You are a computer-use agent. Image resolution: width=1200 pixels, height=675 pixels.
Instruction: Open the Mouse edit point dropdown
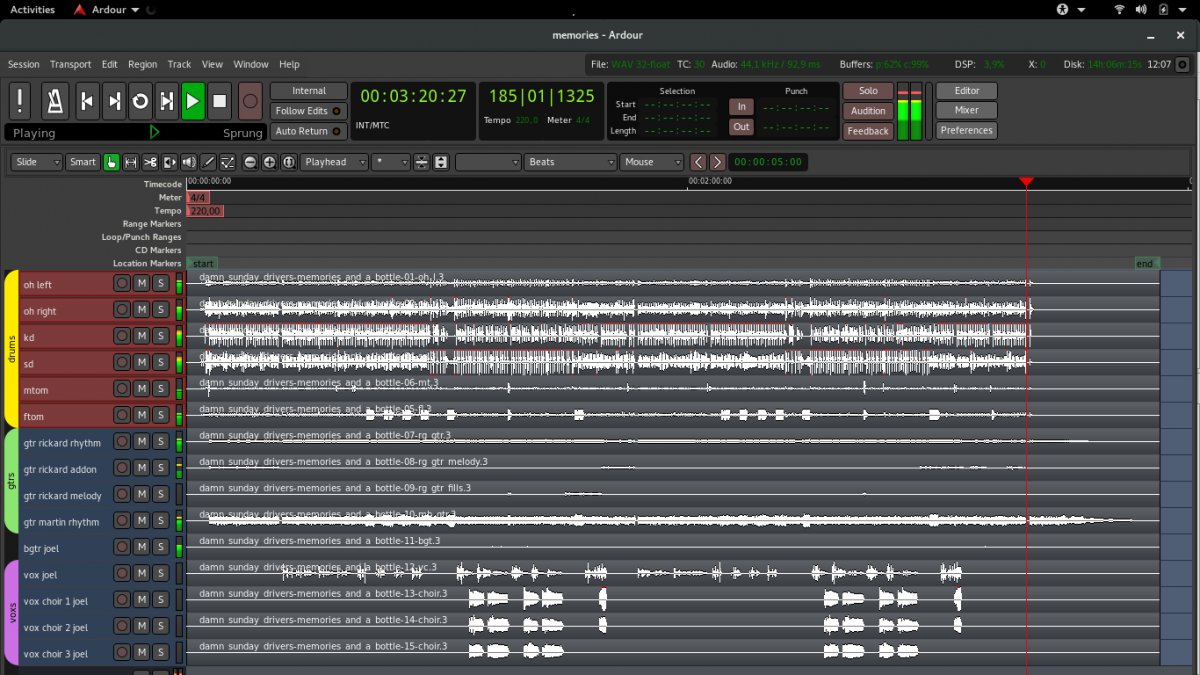click(x=652, y=162)
